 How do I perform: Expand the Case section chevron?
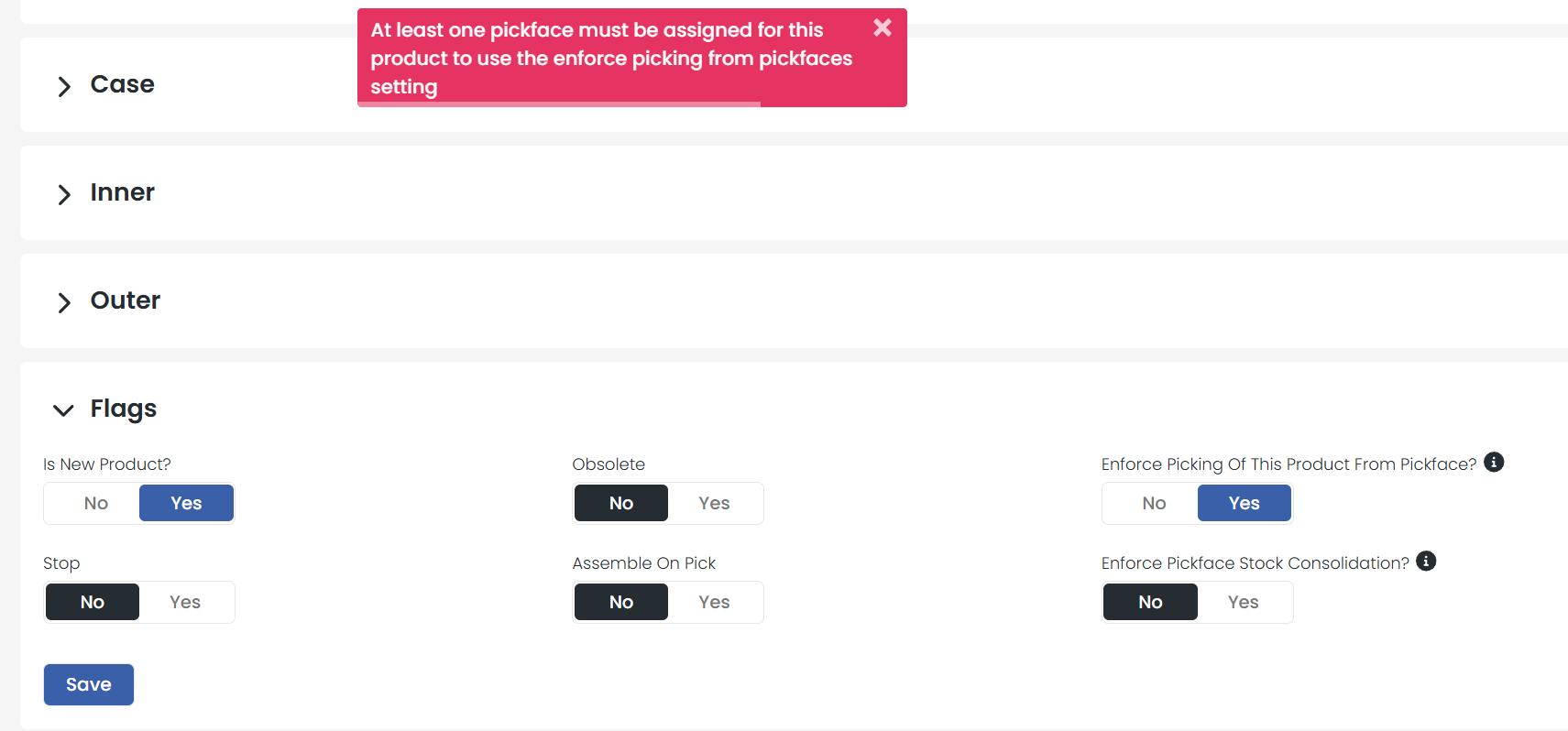pos(64,86)
